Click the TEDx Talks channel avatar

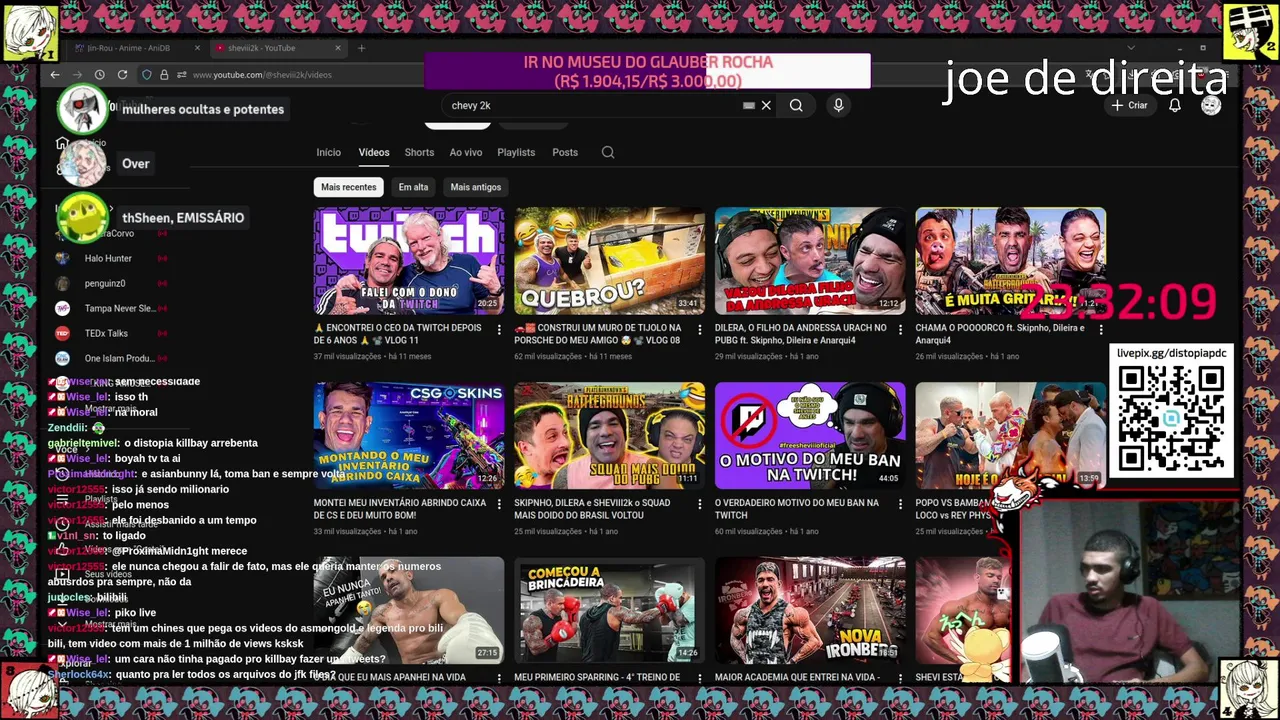click(x=62, y=334)
